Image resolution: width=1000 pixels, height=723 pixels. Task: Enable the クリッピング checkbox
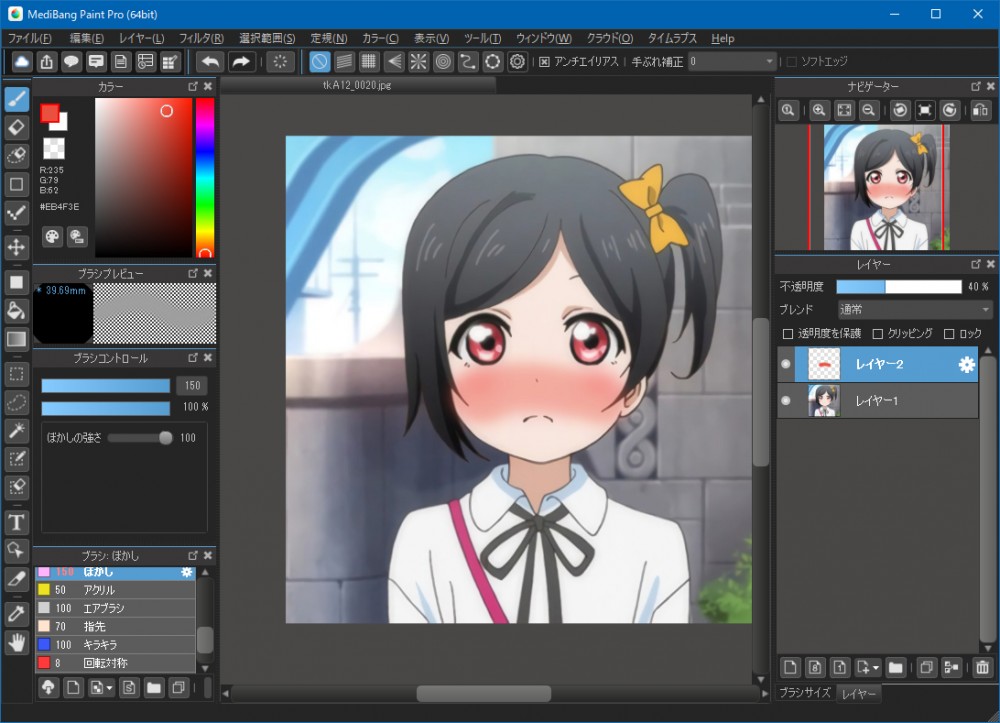coord(878,333)
